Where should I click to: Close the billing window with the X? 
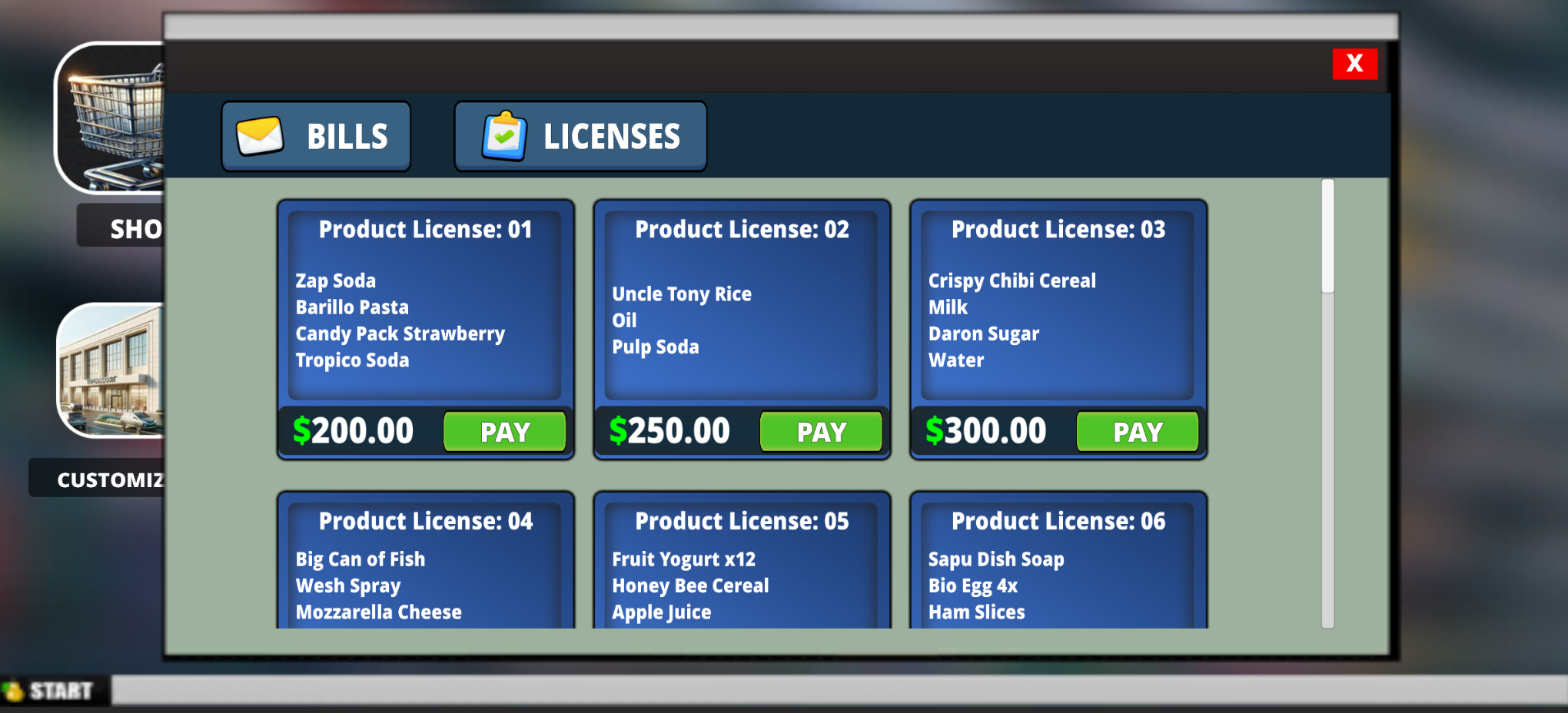1355,65
